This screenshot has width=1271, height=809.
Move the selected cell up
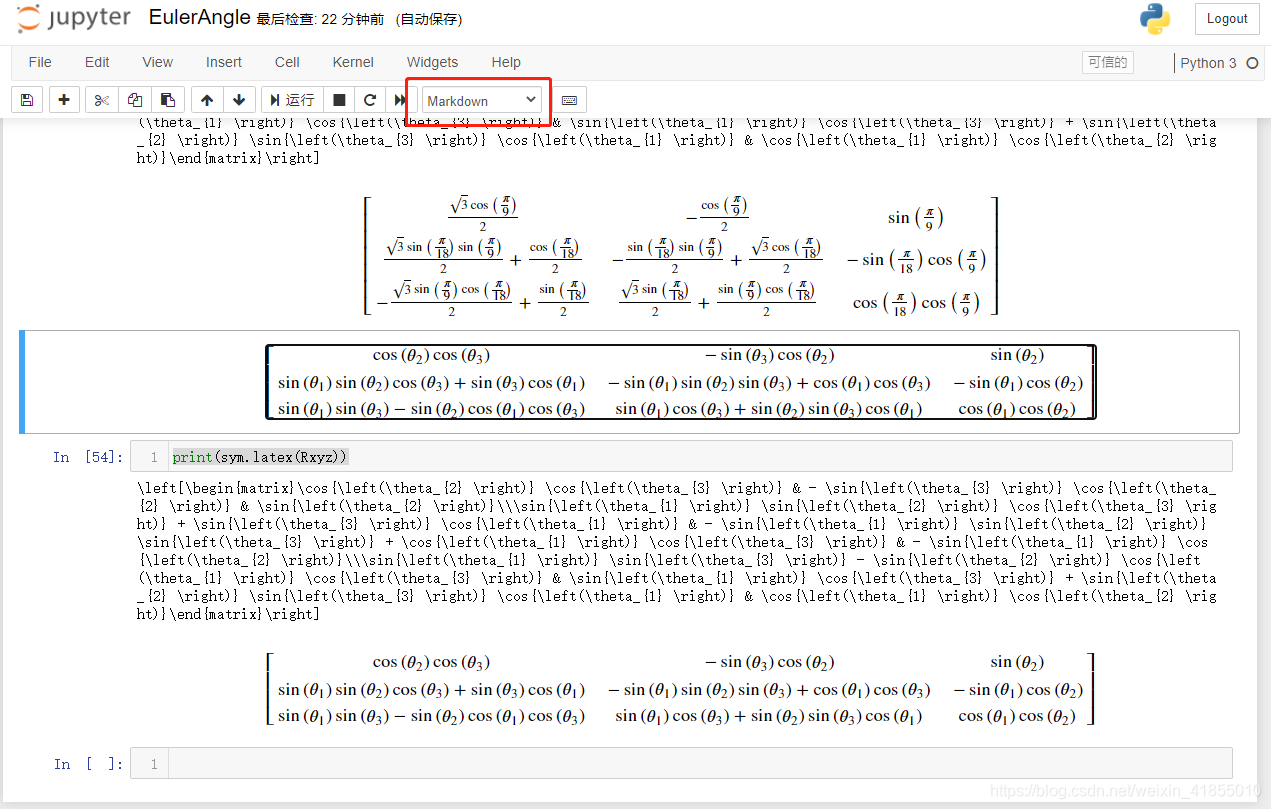[x=207, y=99]
